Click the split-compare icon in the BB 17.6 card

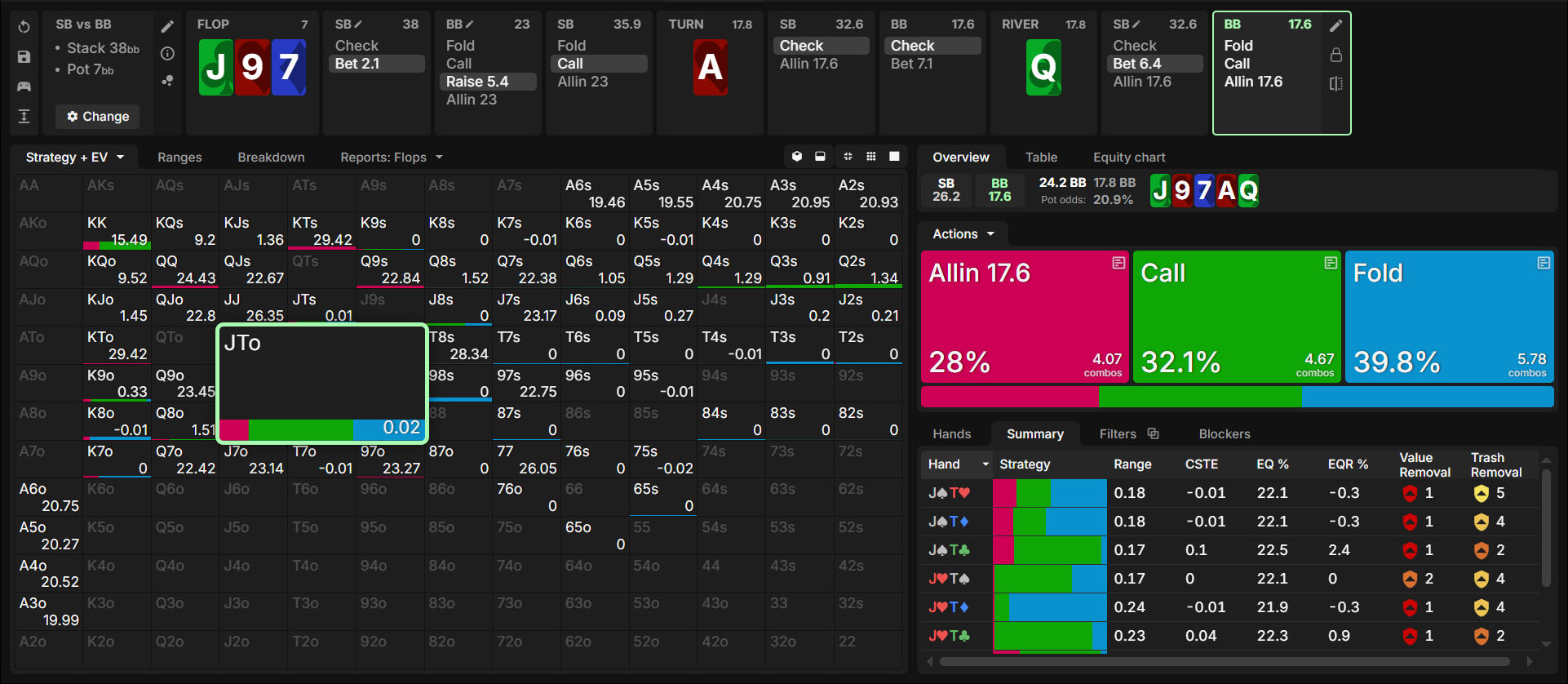[x=1335, y=83]
